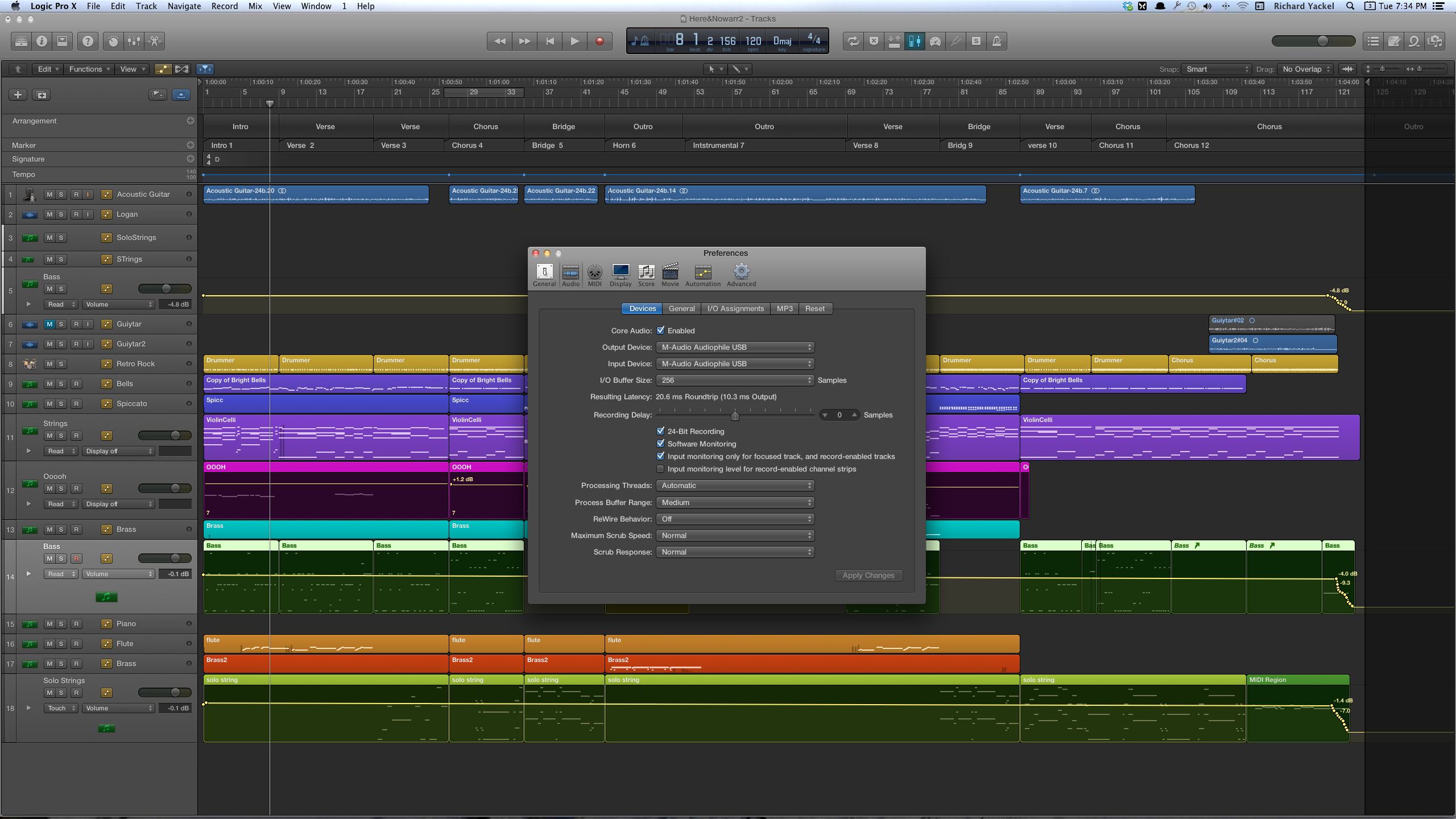Image resolution: width=1456 pixels, height=819 pixels.
Task: Expand the Snap Smart dropdown
Action: (1217, 69)
